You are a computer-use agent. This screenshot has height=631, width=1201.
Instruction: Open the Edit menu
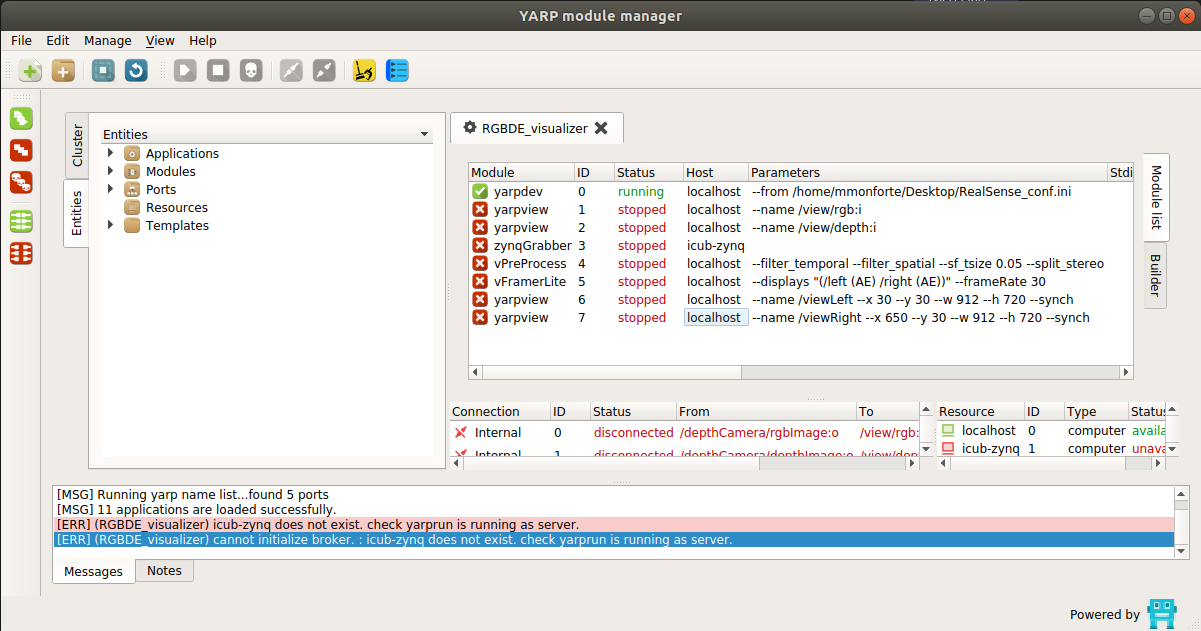[58, 41]
